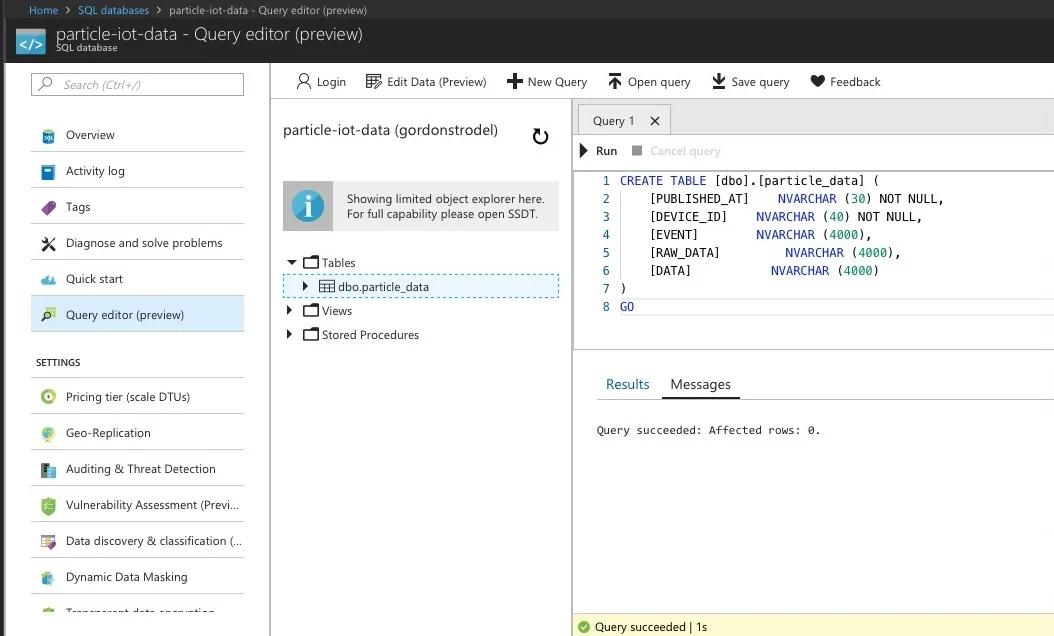1054x636 pixels.
Task: Select the Query 1 tab
Action: [x=613, y=120]
